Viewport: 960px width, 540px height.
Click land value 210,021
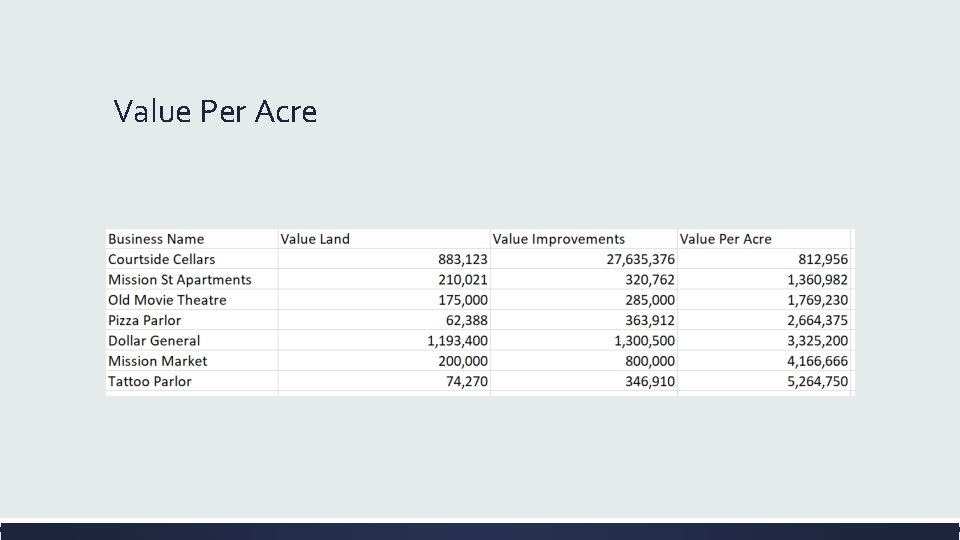click(463, 280)
